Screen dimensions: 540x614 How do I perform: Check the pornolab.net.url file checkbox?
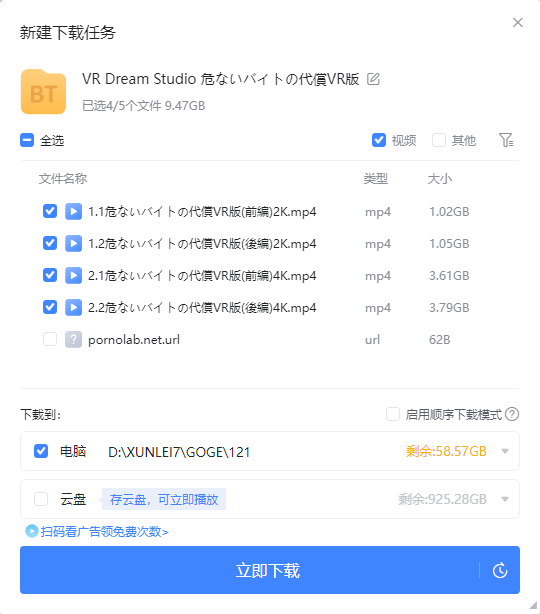pos(50,340)
